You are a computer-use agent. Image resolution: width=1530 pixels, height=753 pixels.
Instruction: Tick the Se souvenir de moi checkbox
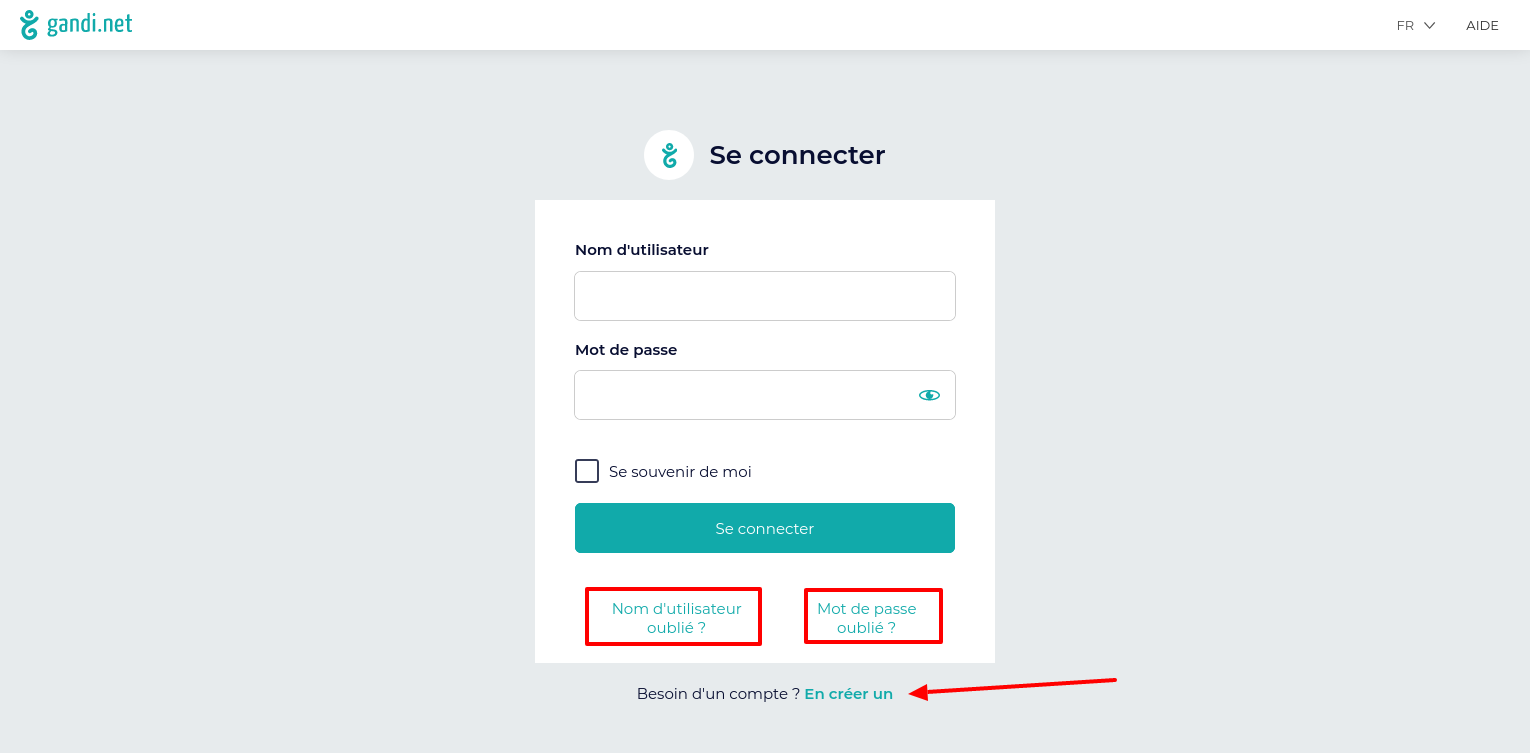[x=587, y=471]
